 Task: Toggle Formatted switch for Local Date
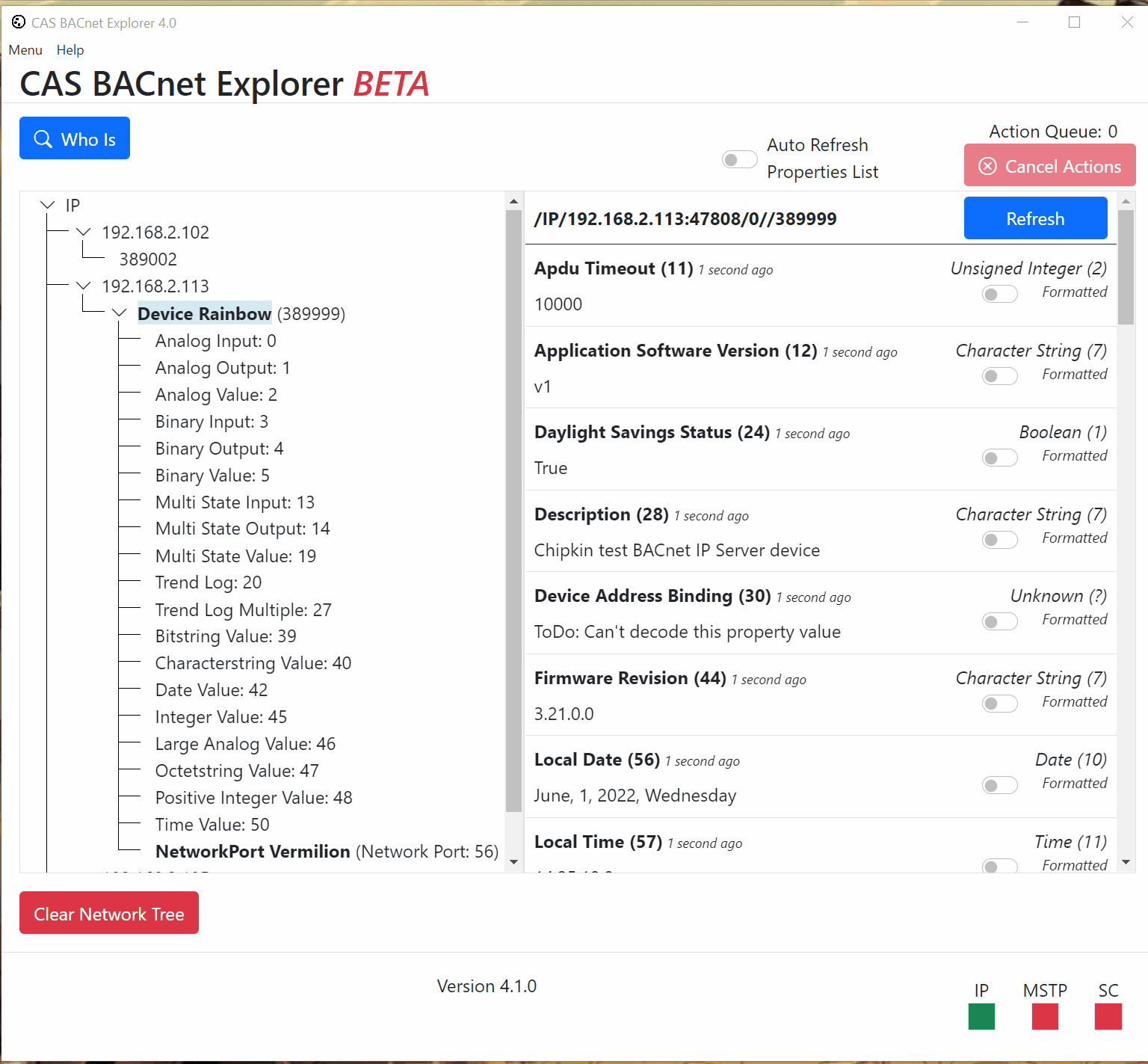1000,785
